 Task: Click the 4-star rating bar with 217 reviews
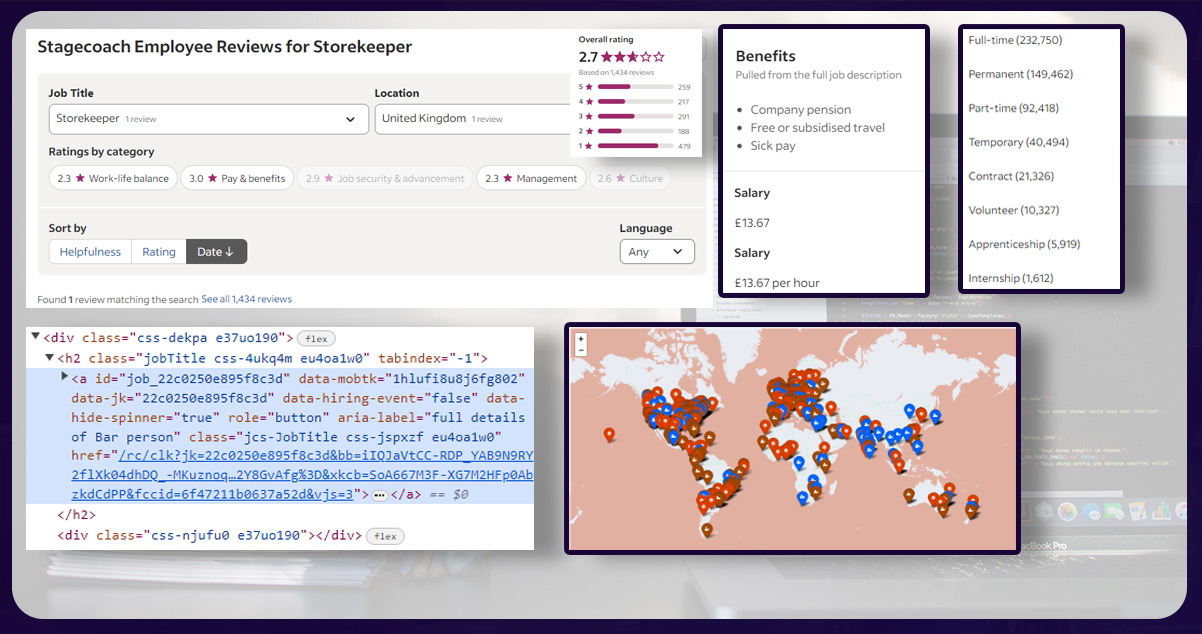point(635,102)
